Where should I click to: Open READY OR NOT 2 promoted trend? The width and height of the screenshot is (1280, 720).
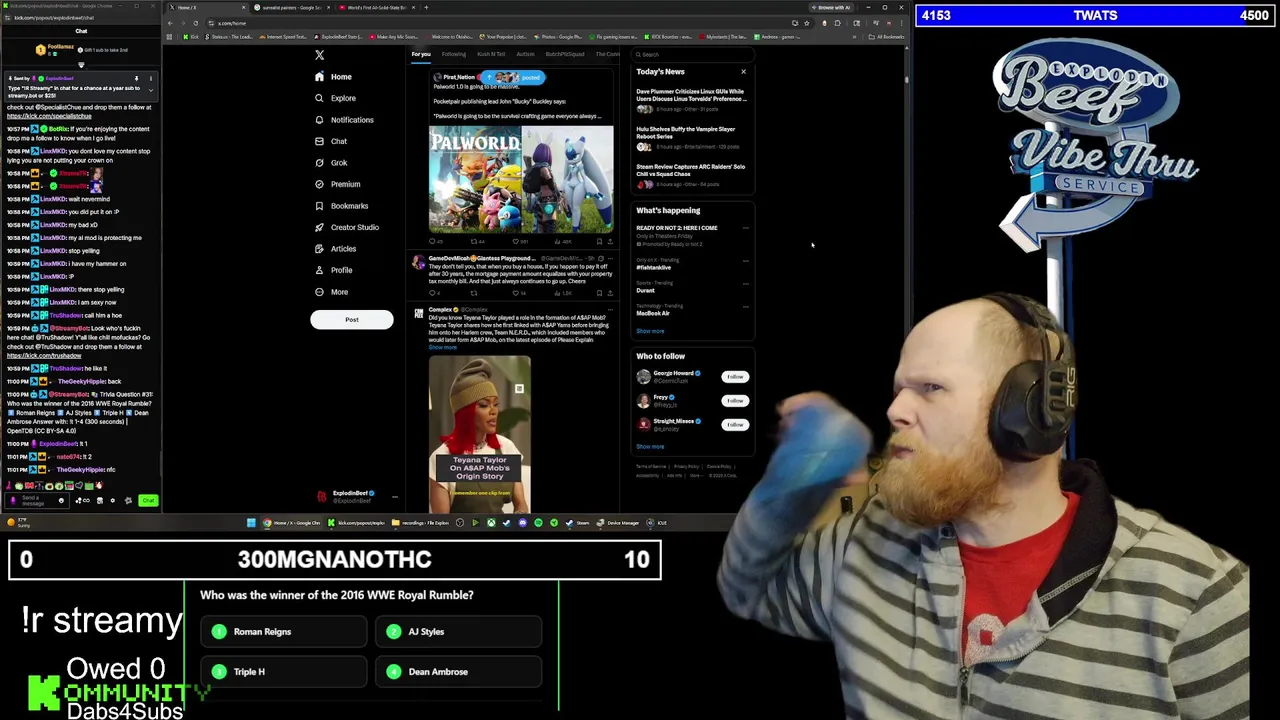[677, 228]
